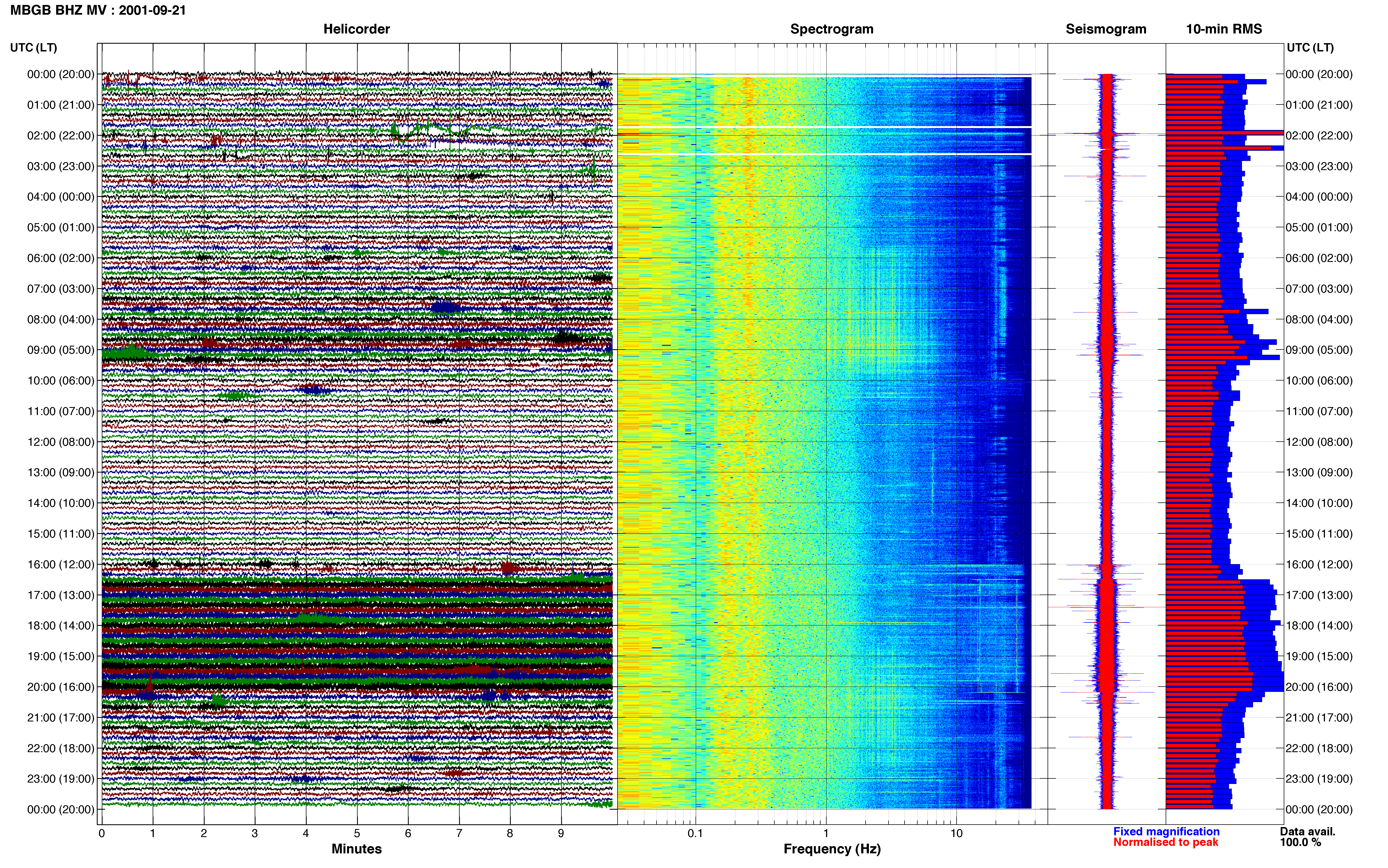Click right-axis time label "08:00 (04:00)"

tap(1319, 319)
